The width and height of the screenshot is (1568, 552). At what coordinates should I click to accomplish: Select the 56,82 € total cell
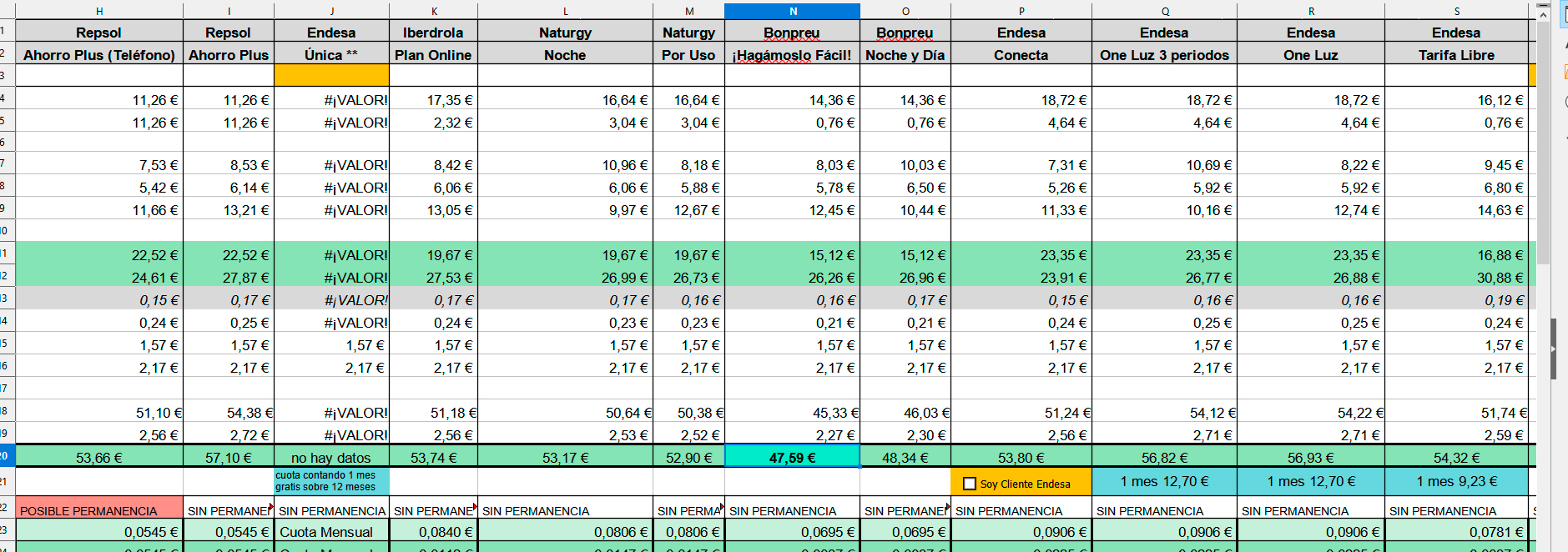tap(1165, 458)
